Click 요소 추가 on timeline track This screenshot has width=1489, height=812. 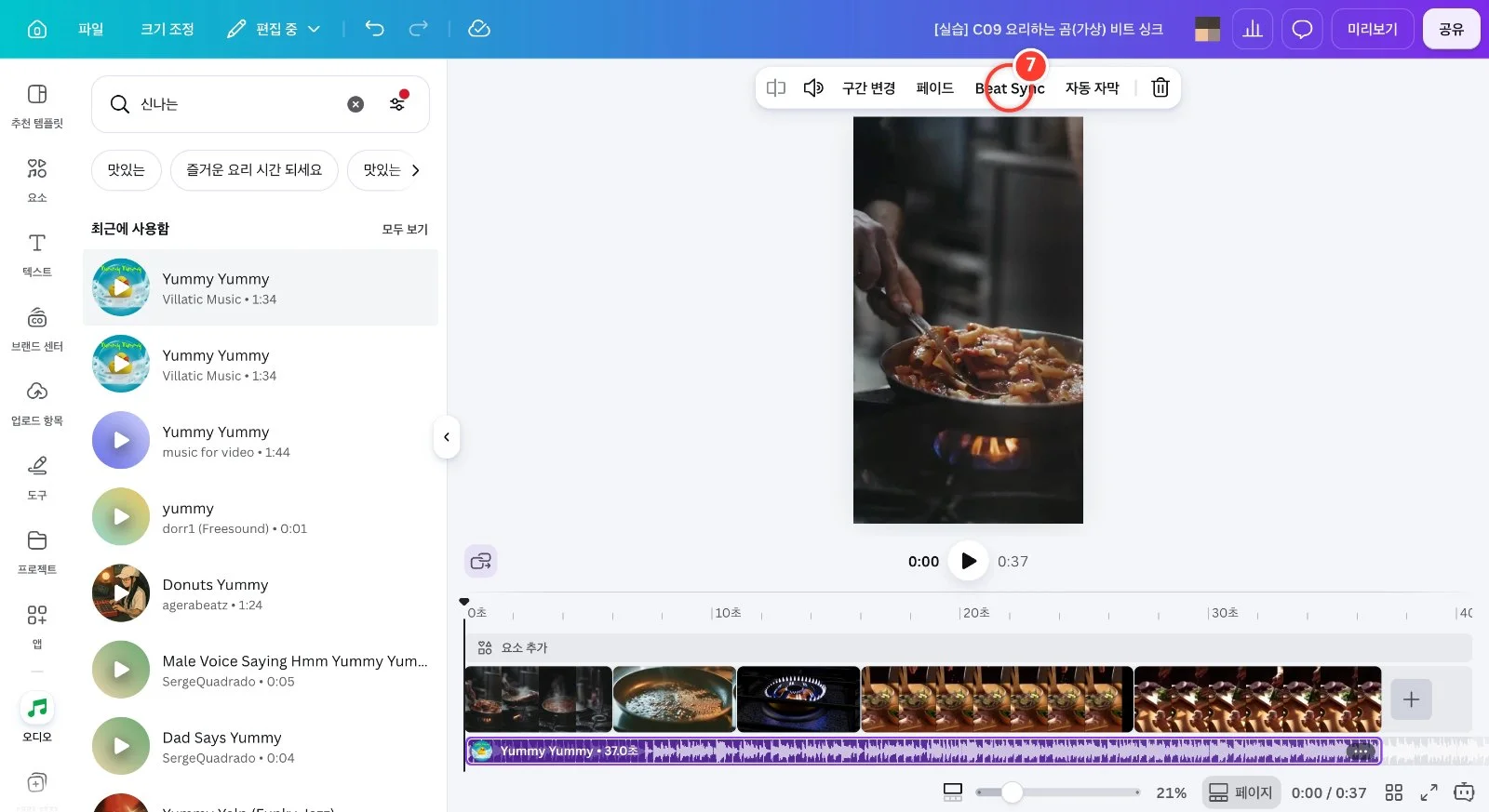pos(513,647)
